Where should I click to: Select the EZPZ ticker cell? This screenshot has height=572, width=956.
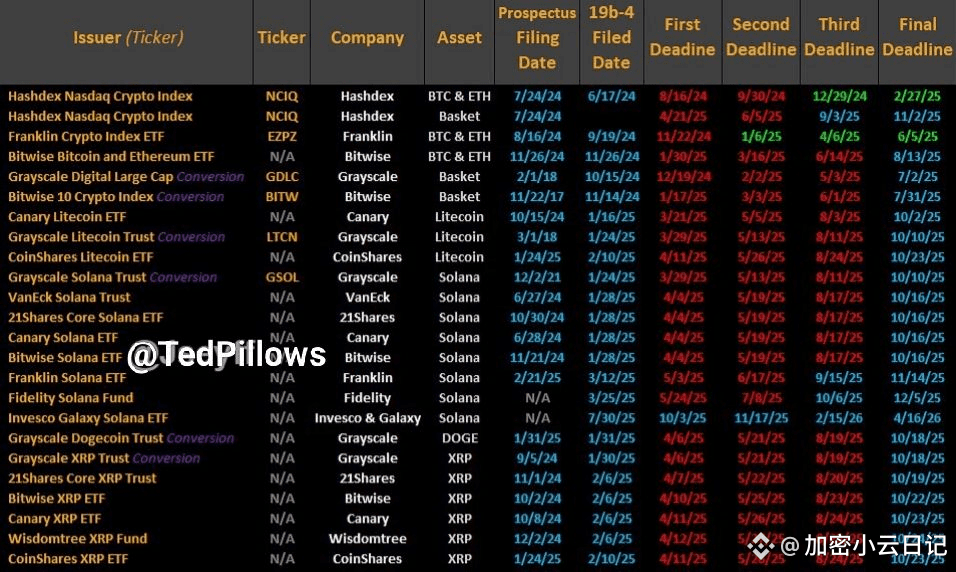point(282,137)
